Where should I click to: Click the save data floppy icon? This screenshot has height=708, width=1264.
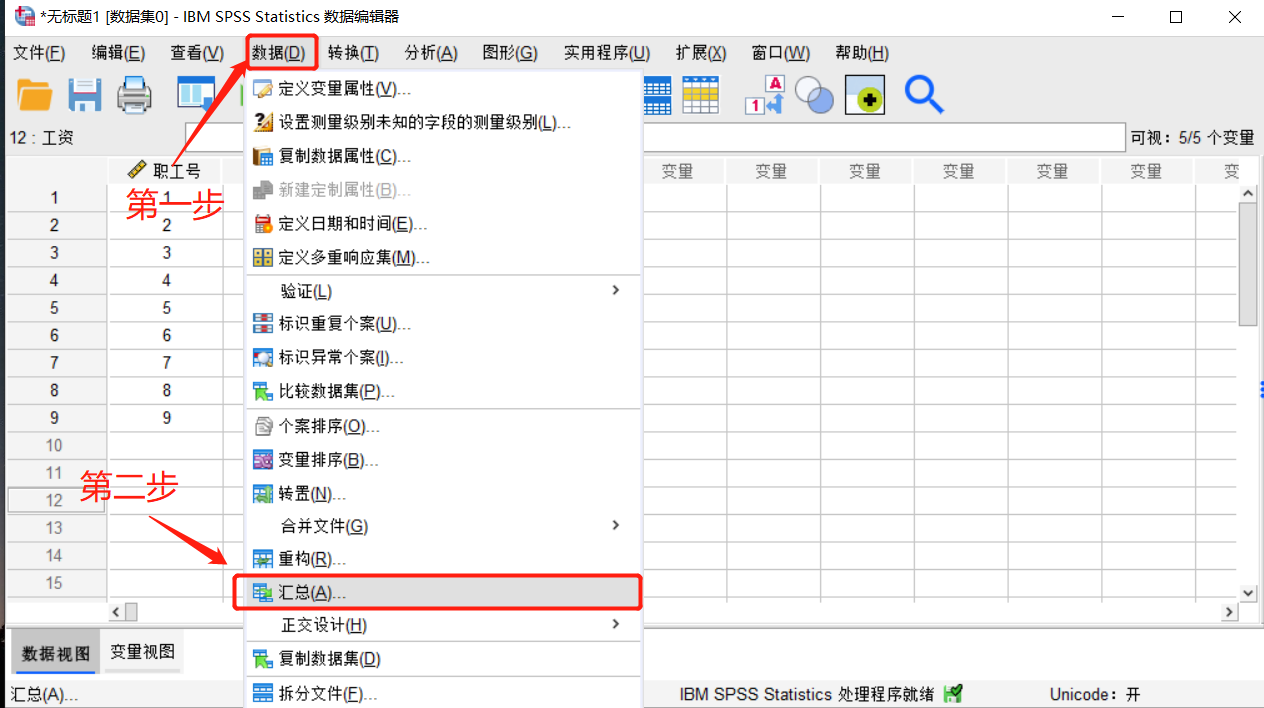point(85,96)
